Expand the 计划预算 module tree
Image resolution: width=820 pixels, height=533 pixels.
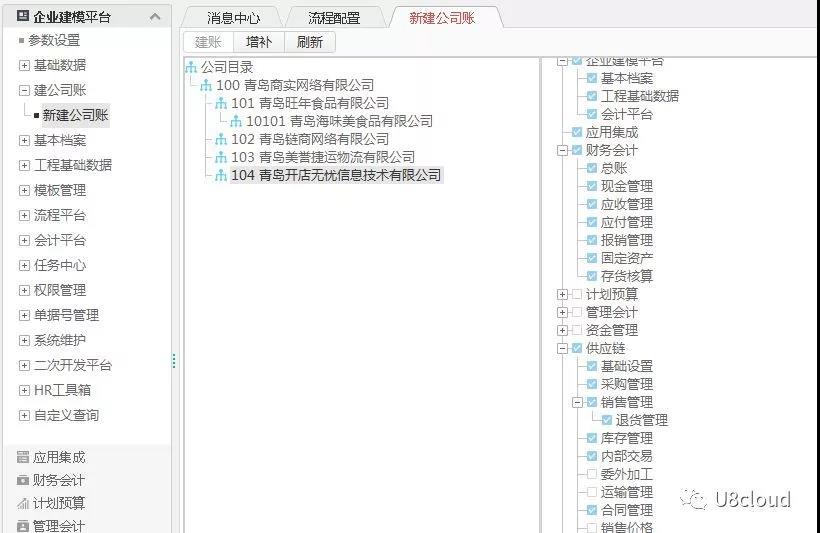(562, 294)
